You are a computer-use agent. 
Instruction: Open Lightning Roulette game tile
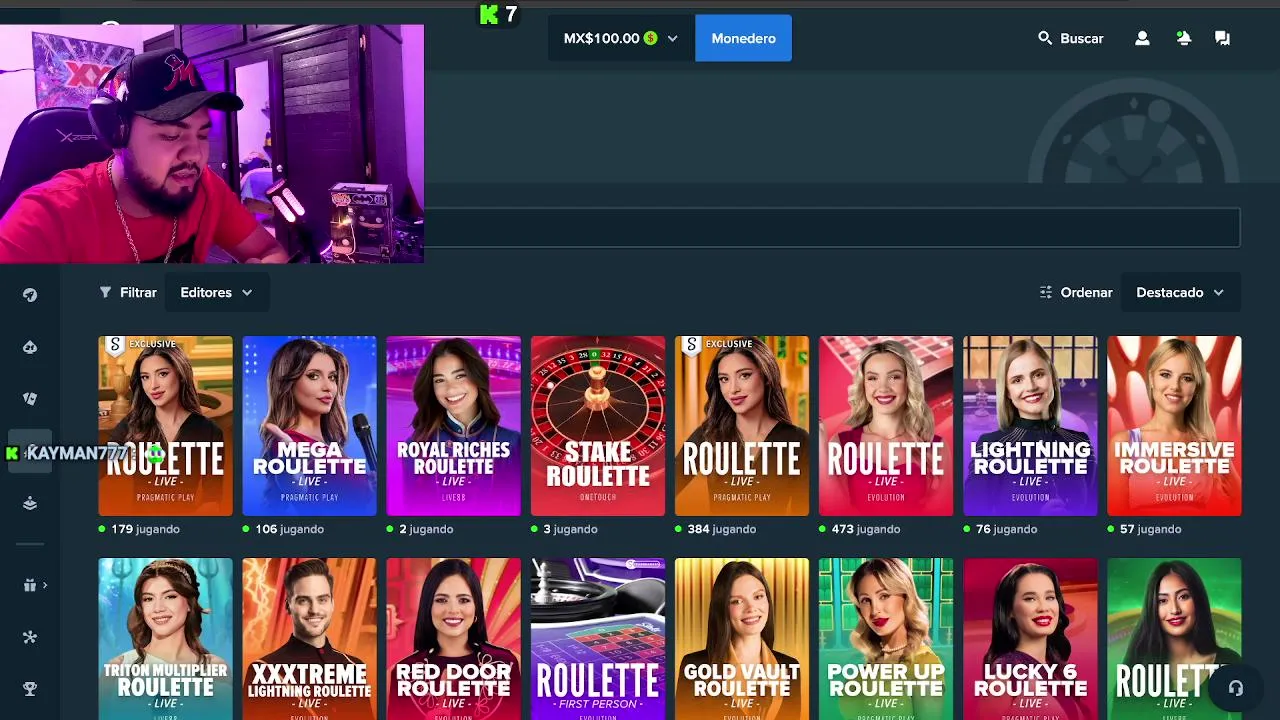click(1030, 426)
